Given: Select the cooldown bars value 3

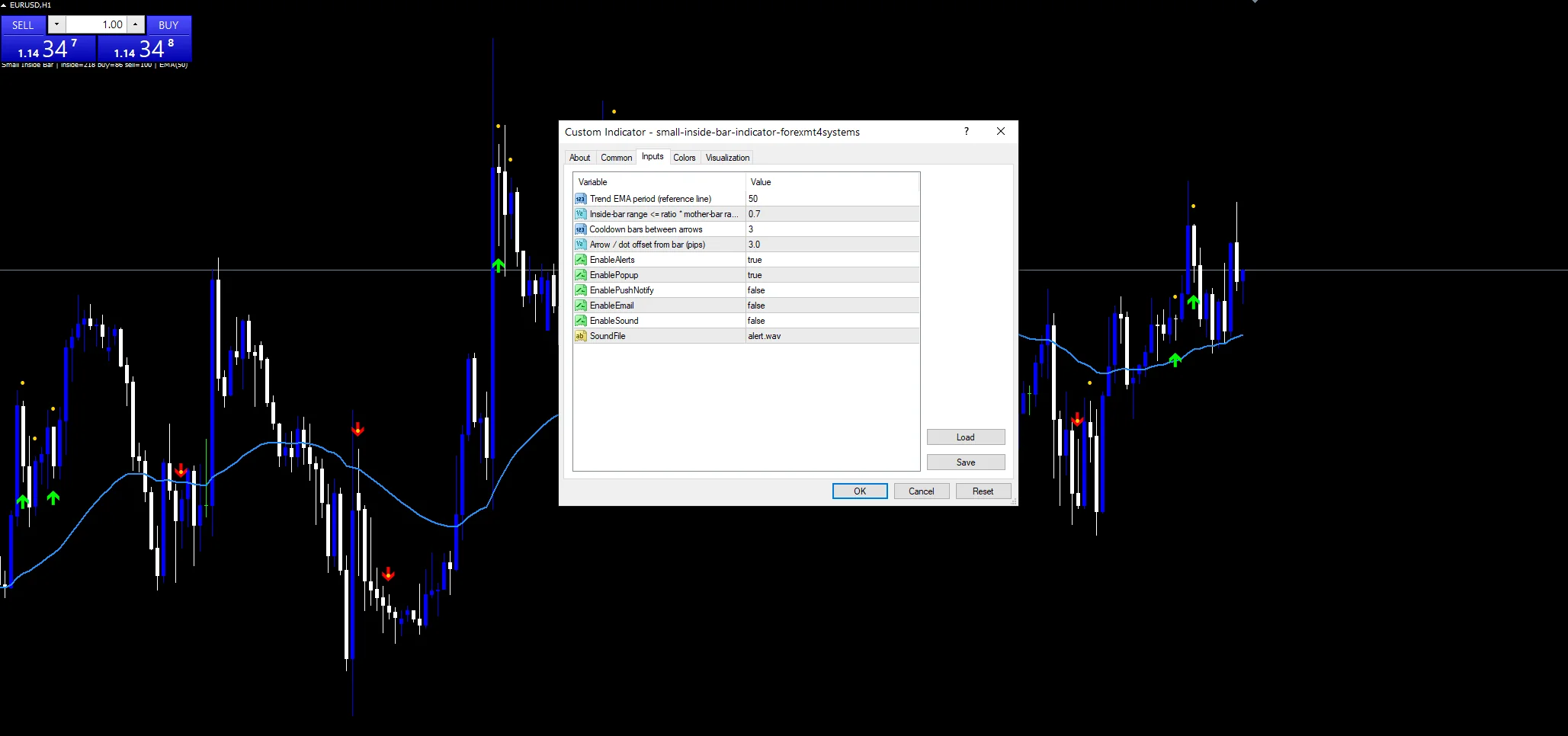Looking at the screenshot, I should coord(832,229).
